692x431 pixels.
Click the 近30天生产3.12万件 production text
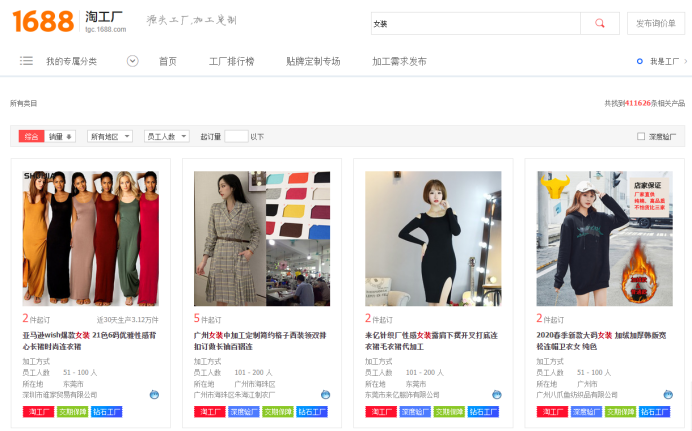coord(128,320)
